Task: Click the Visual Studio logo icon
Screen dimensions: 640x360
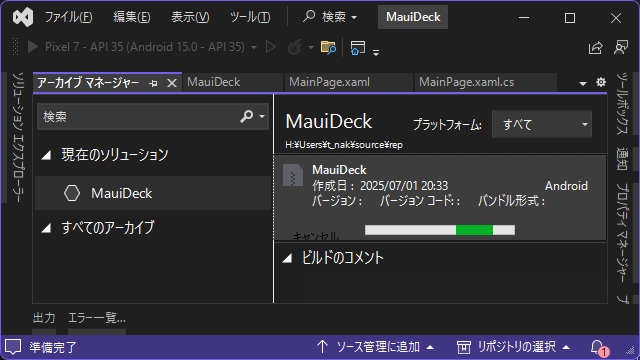Action: coord(23,18)
